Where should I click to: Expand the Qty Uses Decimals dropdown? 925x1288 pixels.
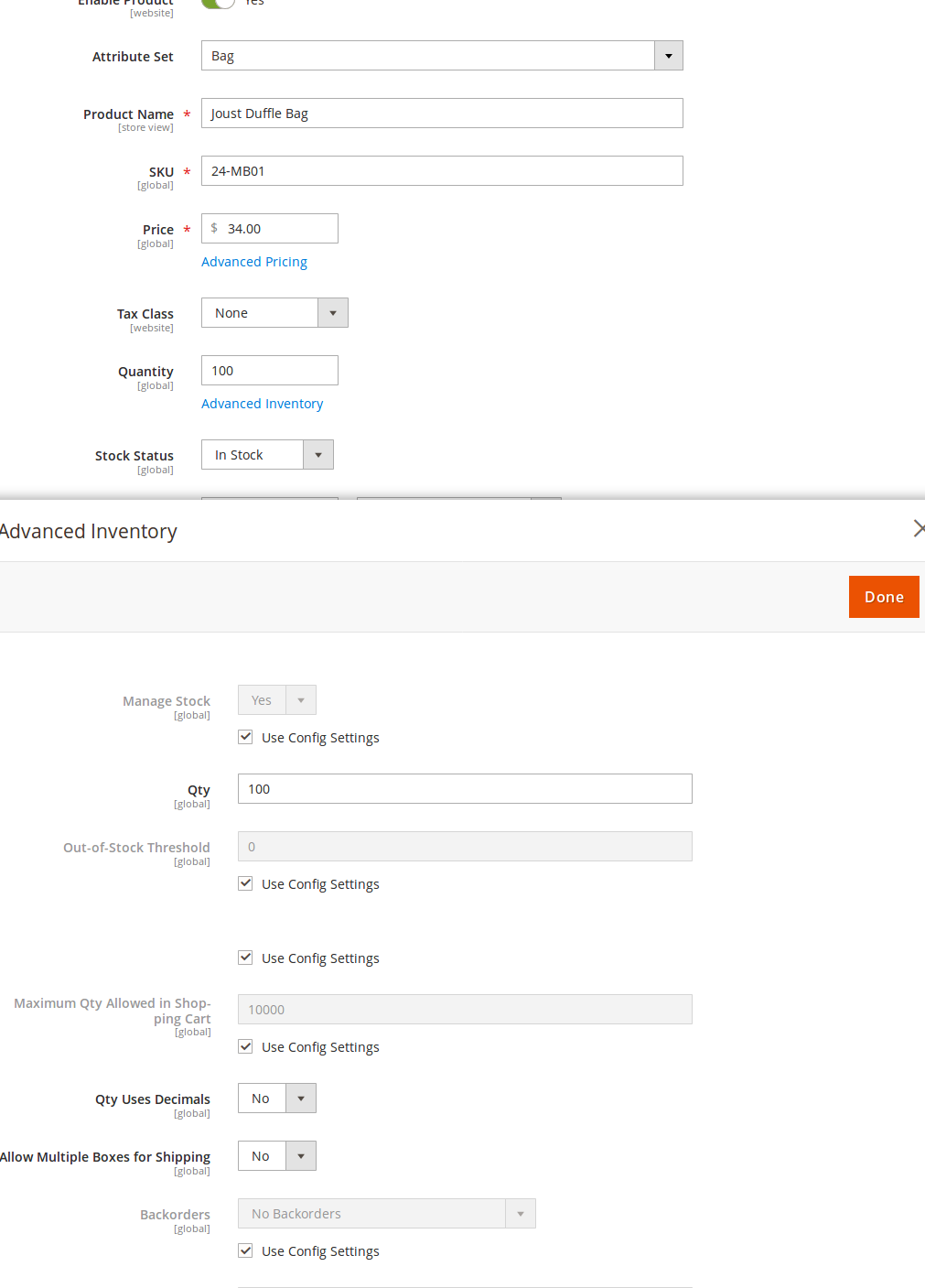coord(301,1098)
